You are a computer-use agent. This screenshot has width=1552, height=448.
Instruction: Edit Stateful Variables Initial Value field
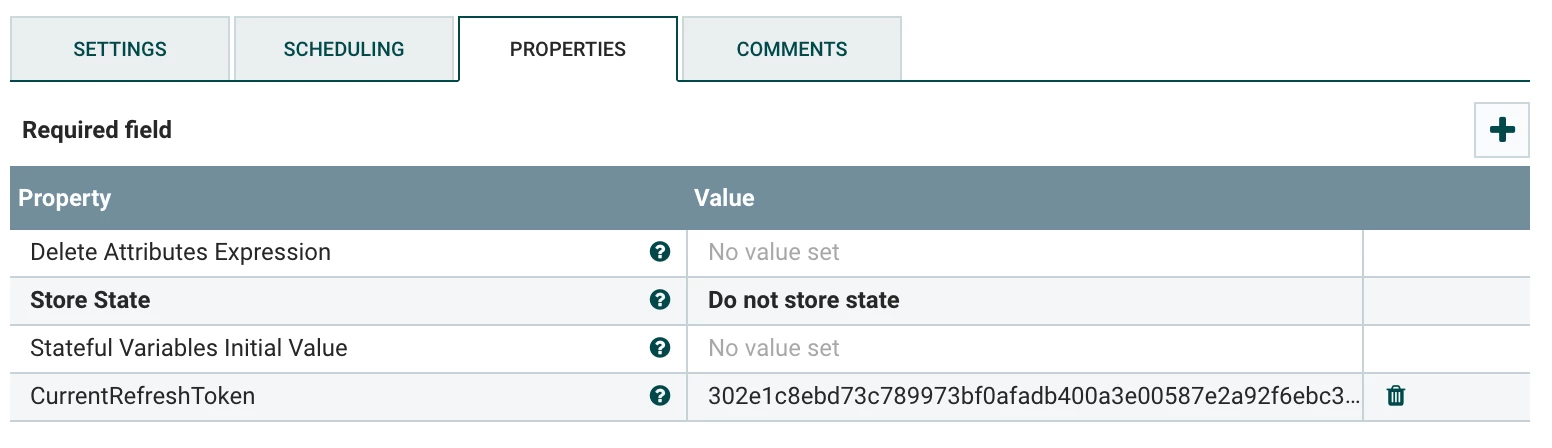click(1025, 348)
